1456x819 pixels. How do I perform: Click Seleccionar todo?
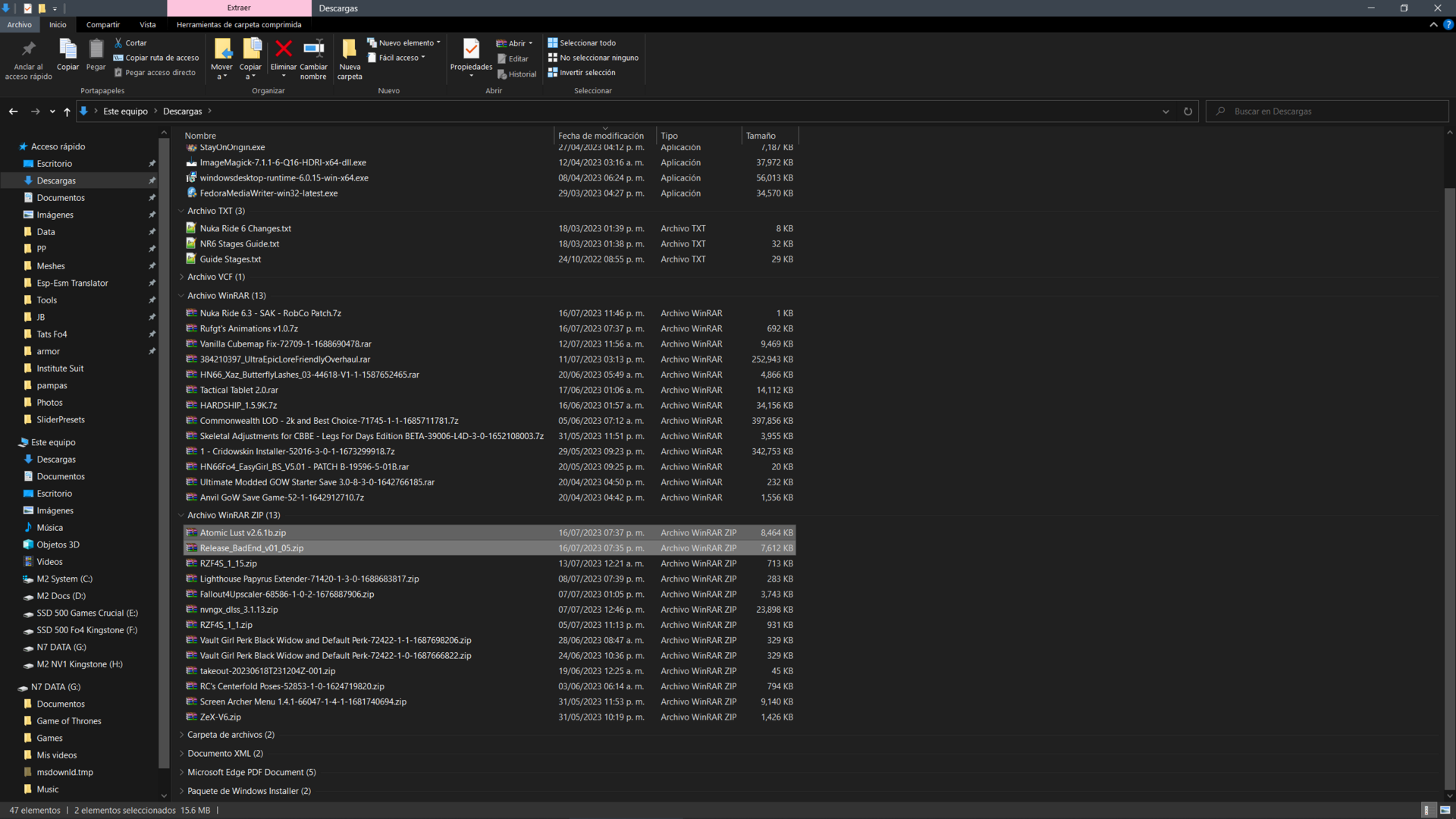click(x=582, y=43)
